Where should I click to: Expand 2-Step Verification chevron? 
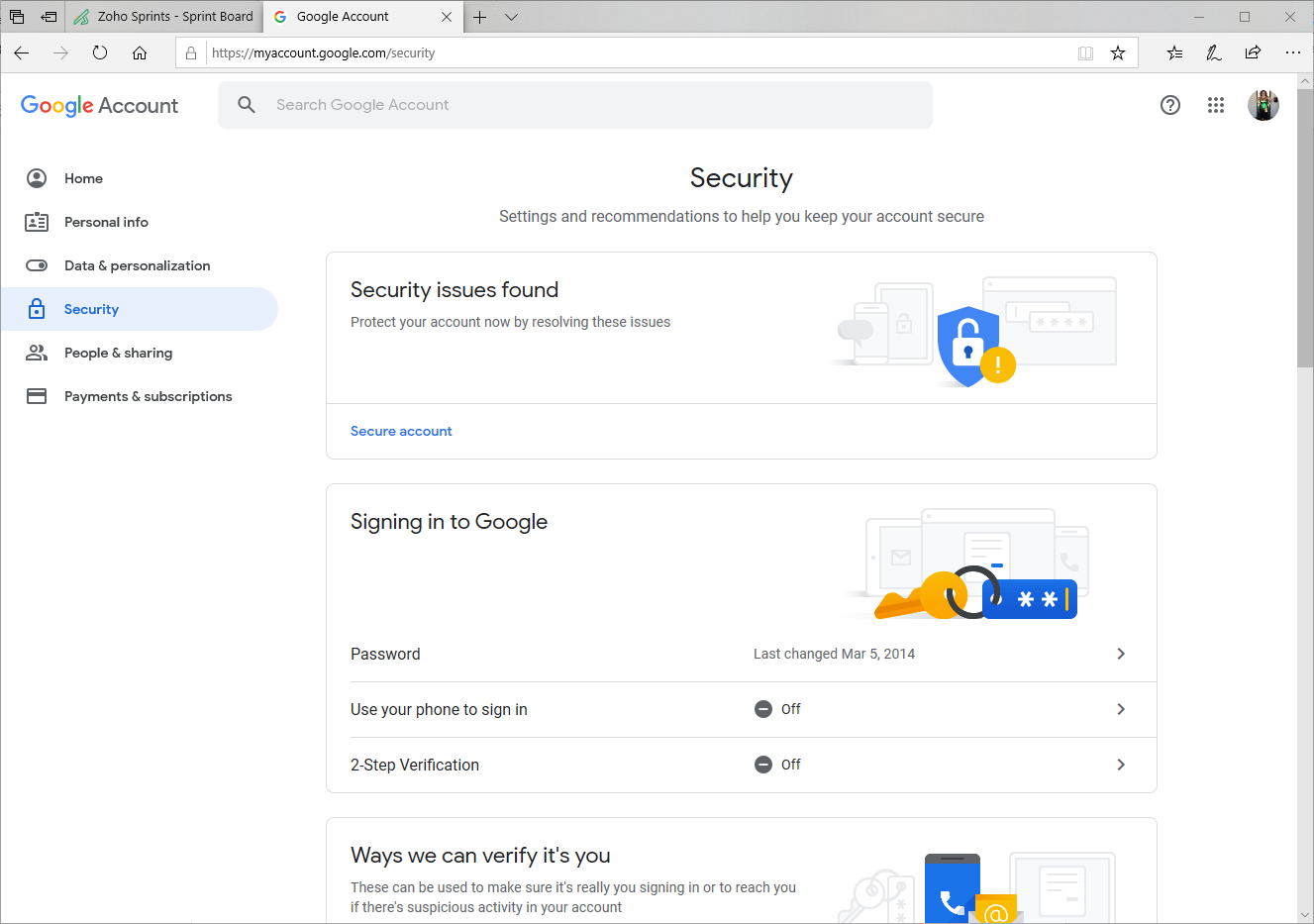coord(1121,765)
